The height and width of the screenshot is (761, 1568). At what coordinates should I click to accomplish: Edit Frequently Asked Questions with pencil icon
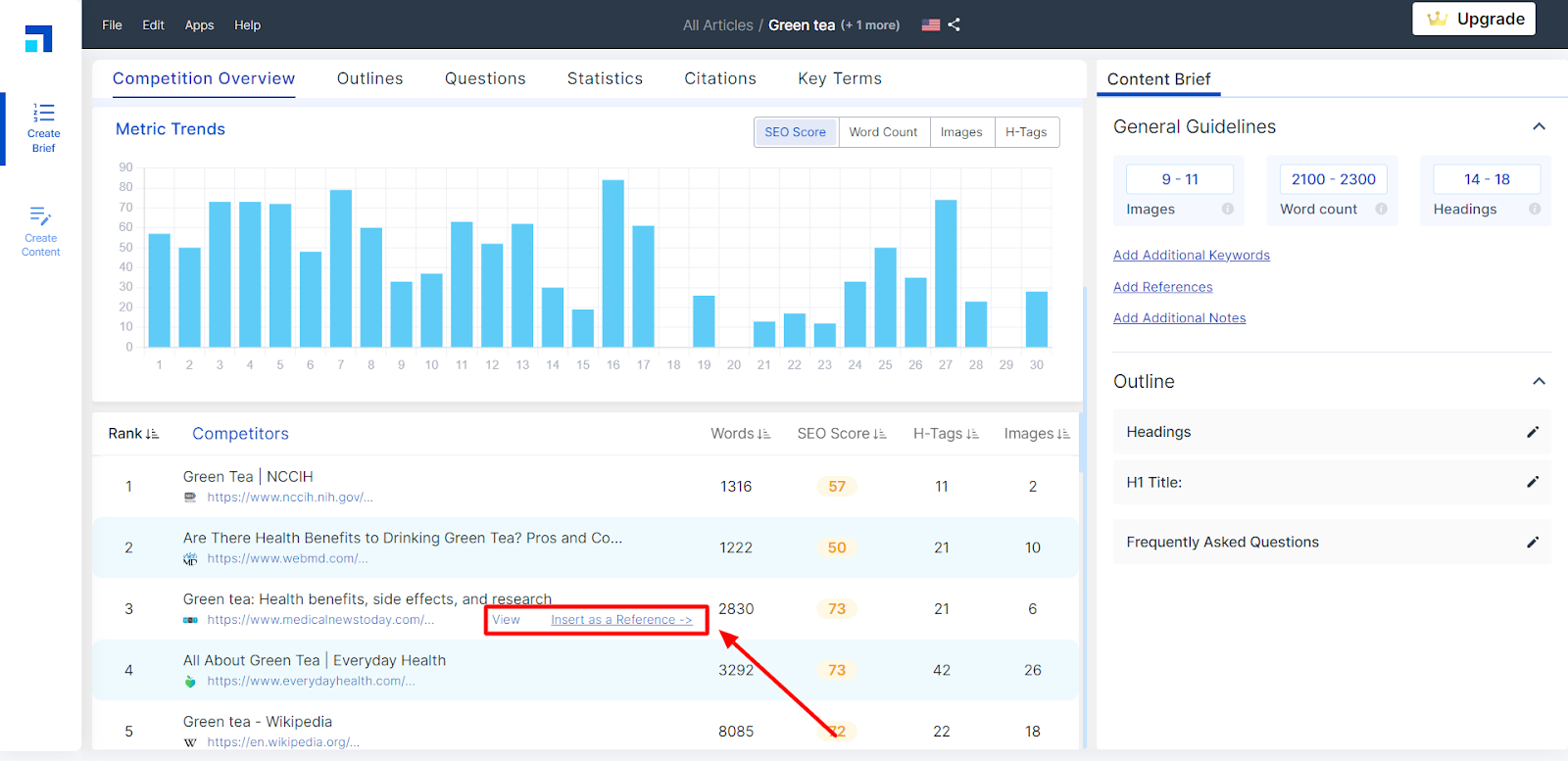(x=1533, y=542)
